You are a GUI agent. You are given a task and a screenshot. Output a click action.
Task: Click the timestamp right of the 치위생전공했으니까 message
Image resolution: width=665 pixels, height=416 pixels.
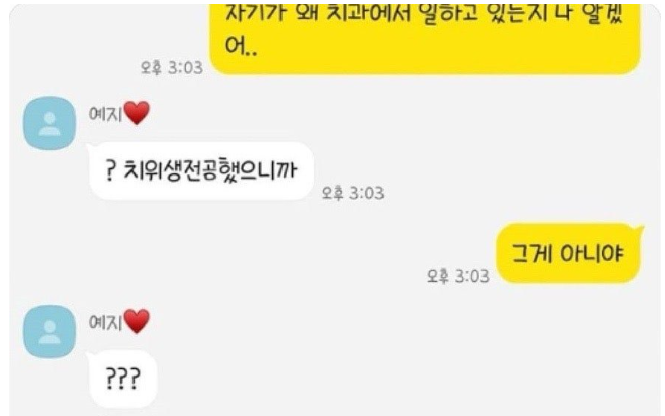(353, 193)
